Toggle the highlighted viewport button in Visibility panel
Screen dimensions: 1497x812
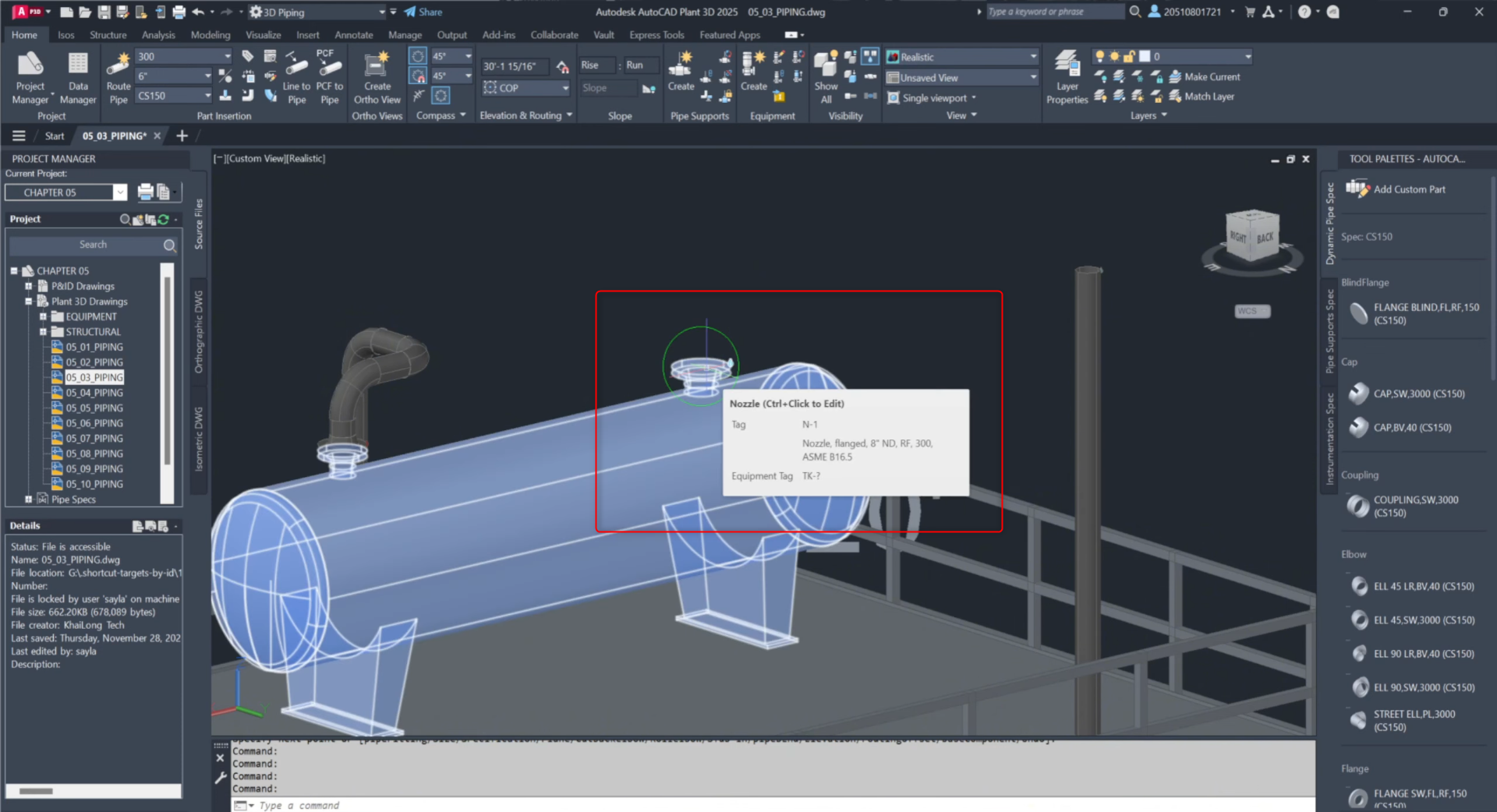click(870, 56)
